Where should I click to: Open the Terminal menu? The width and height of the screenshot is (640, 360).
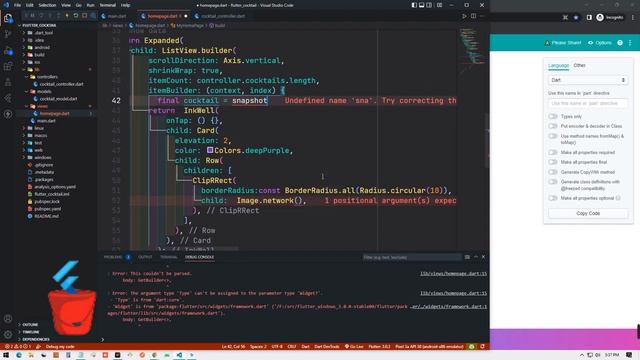pos(108,5)
